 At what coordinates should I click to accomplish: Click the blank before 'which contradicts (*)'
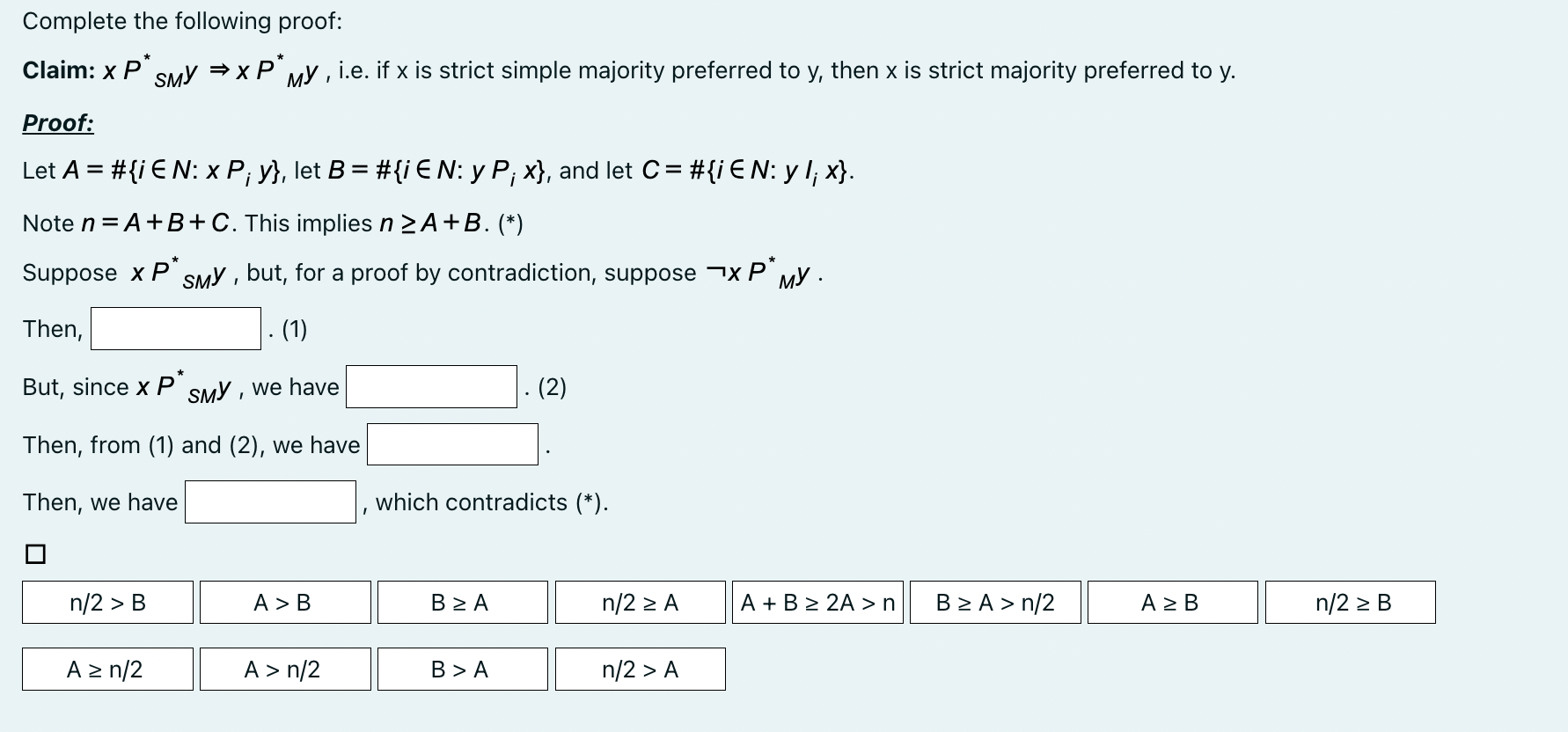click(x=268, y=501)
